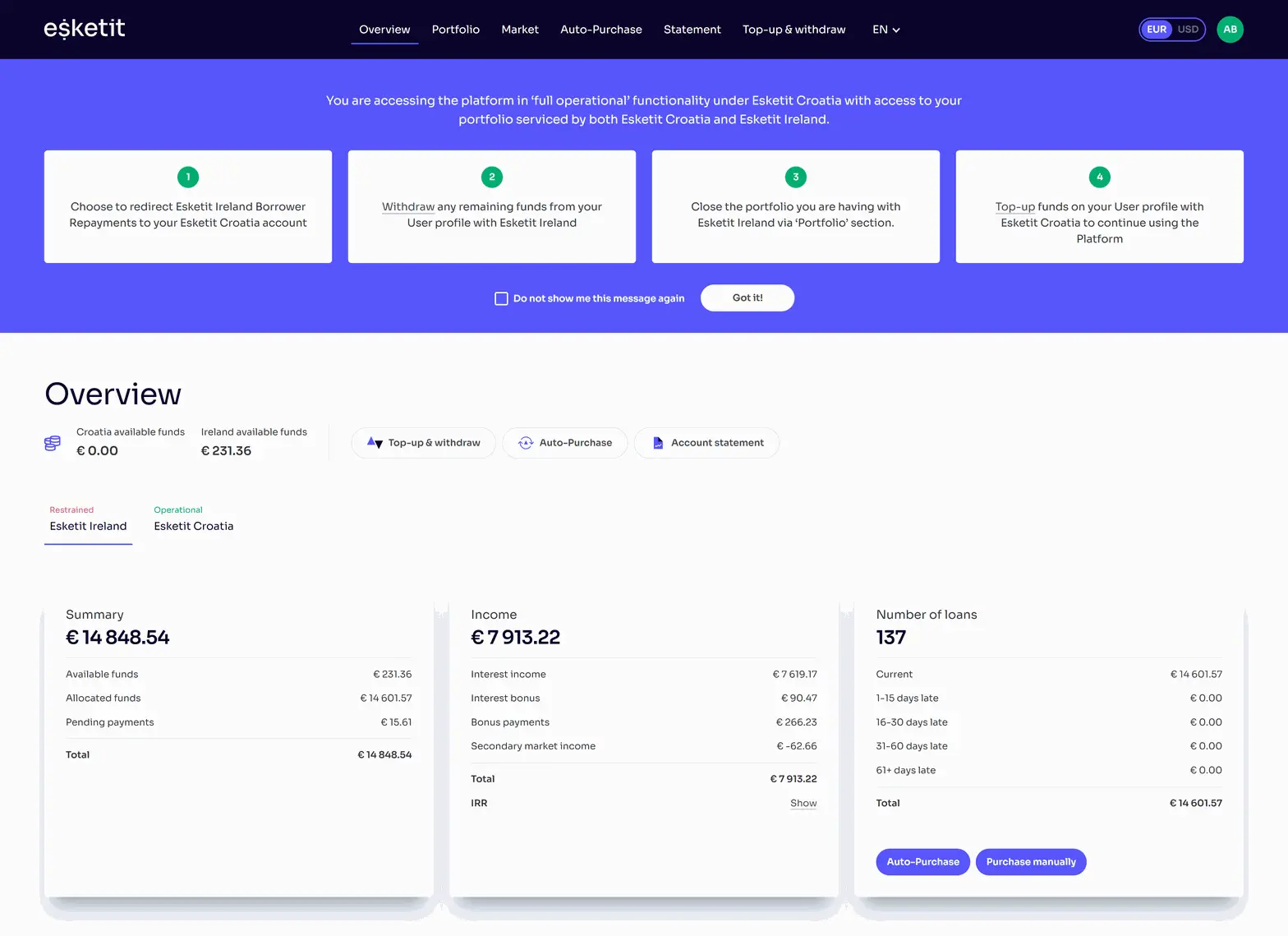Viewport: 1288px width, 936px height.
Task: Select the Esketit Ireland tab
Action: [x=88, y=526]
